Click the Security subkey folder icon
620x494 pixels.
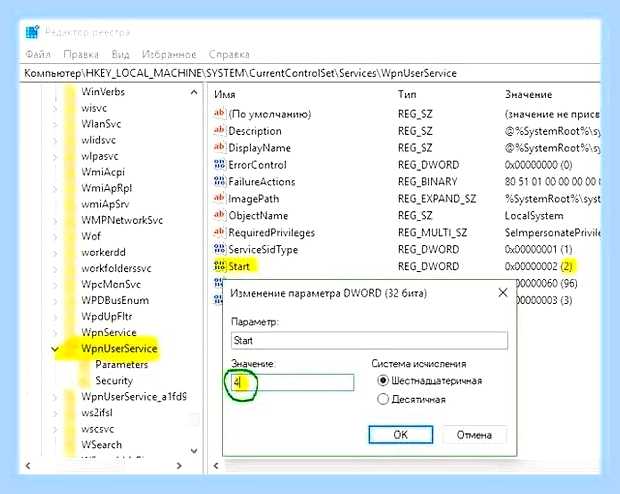[x=84, y=380]
